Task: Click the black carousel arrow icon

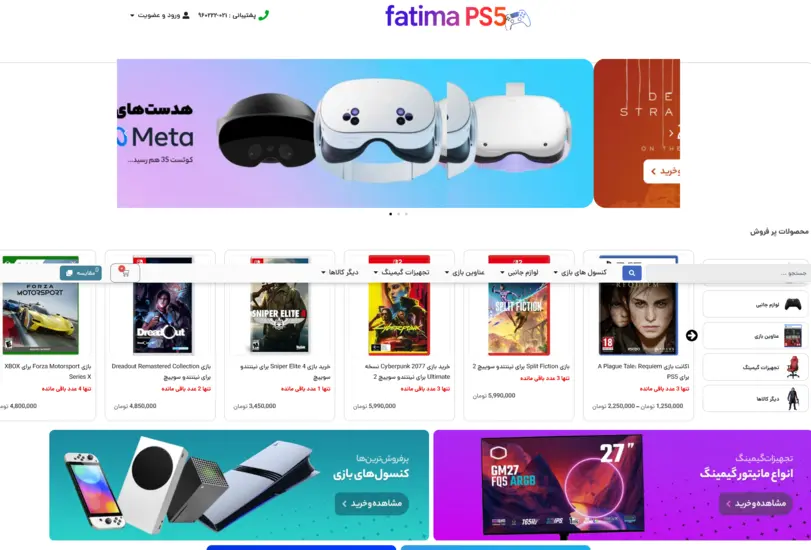Action: click(692, 335)
